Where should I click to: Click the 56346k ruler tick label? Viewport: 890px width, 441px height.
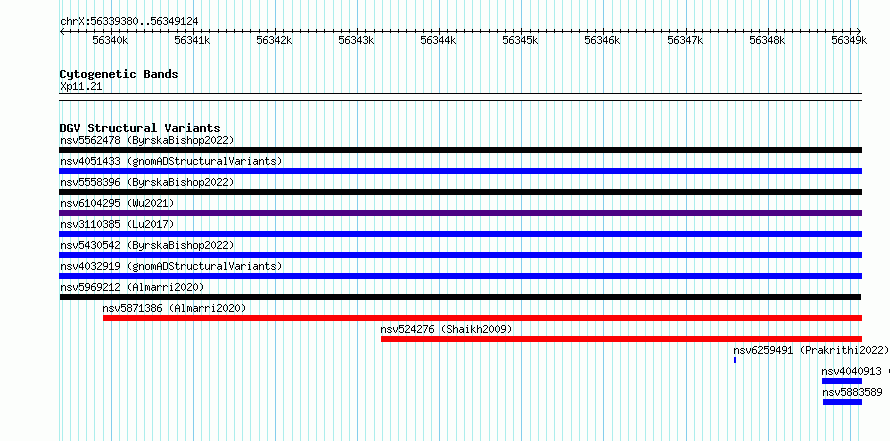point(603,40)
